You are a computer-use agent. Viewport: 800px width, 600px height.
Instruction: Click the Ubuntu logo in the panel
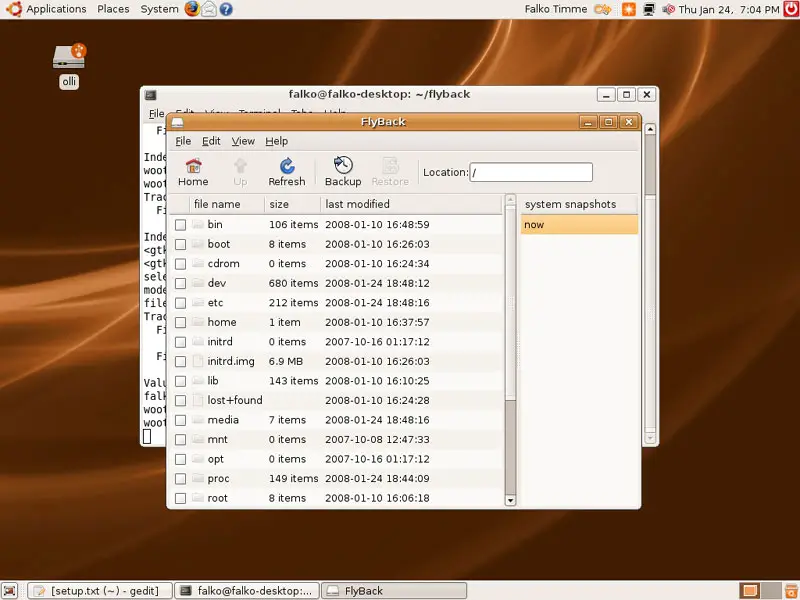[14, 9]
